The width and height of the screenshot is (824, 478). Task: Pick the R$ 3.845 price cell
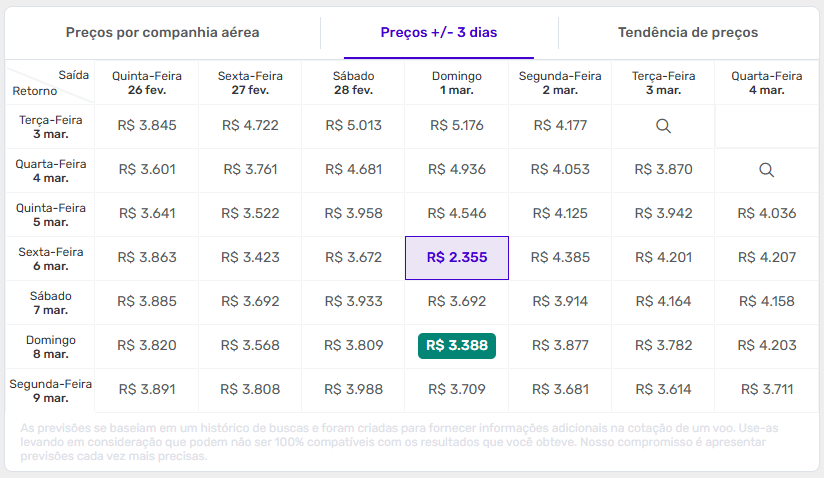tap(147, 126)
